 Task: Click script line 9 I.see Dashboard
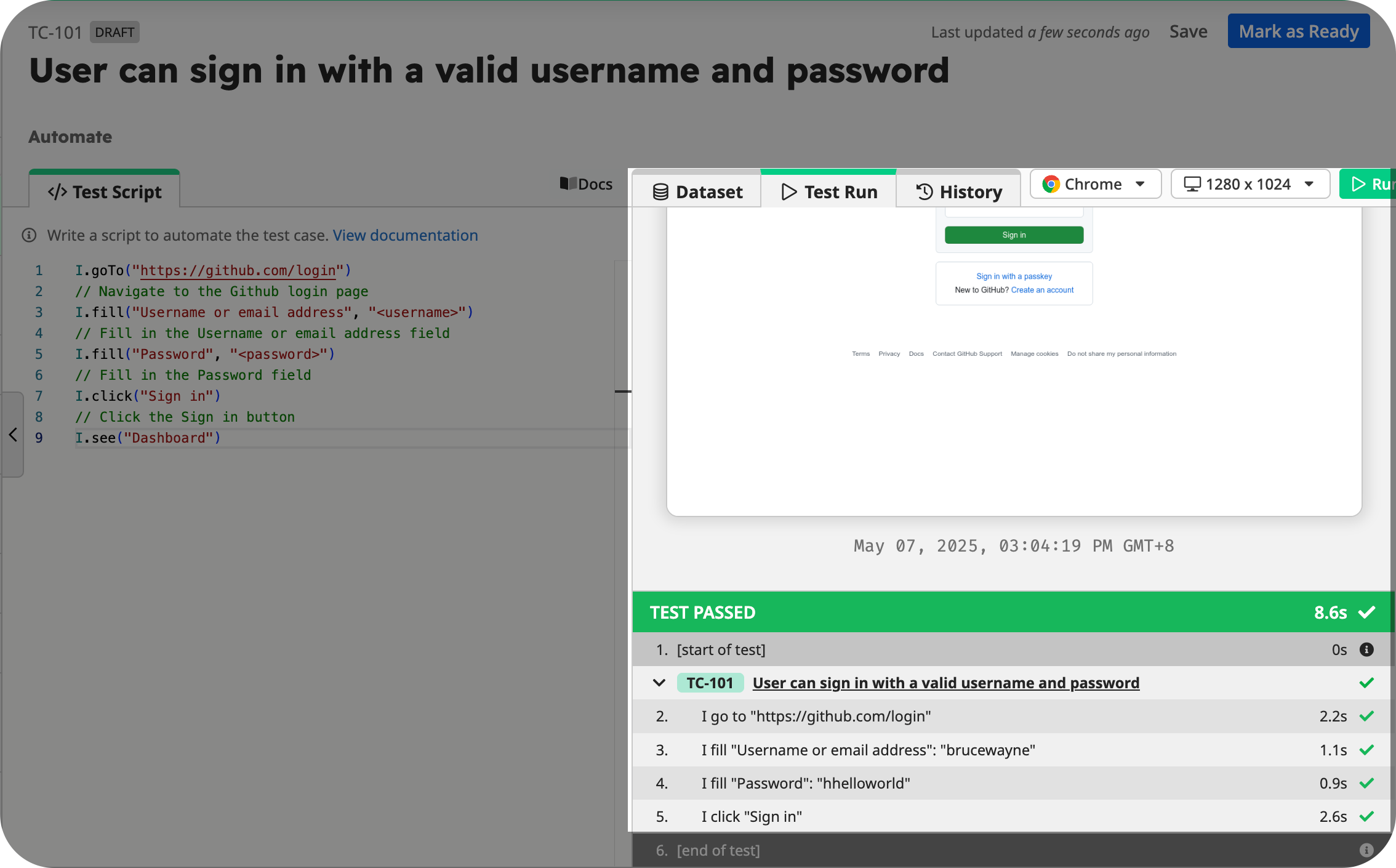(148, 438)
